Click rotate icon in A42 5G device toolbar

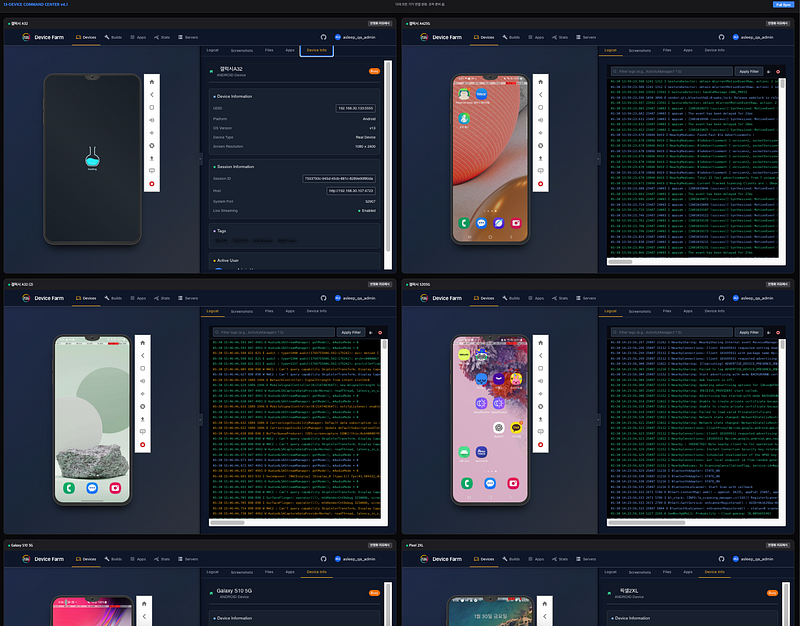(540, 145)
